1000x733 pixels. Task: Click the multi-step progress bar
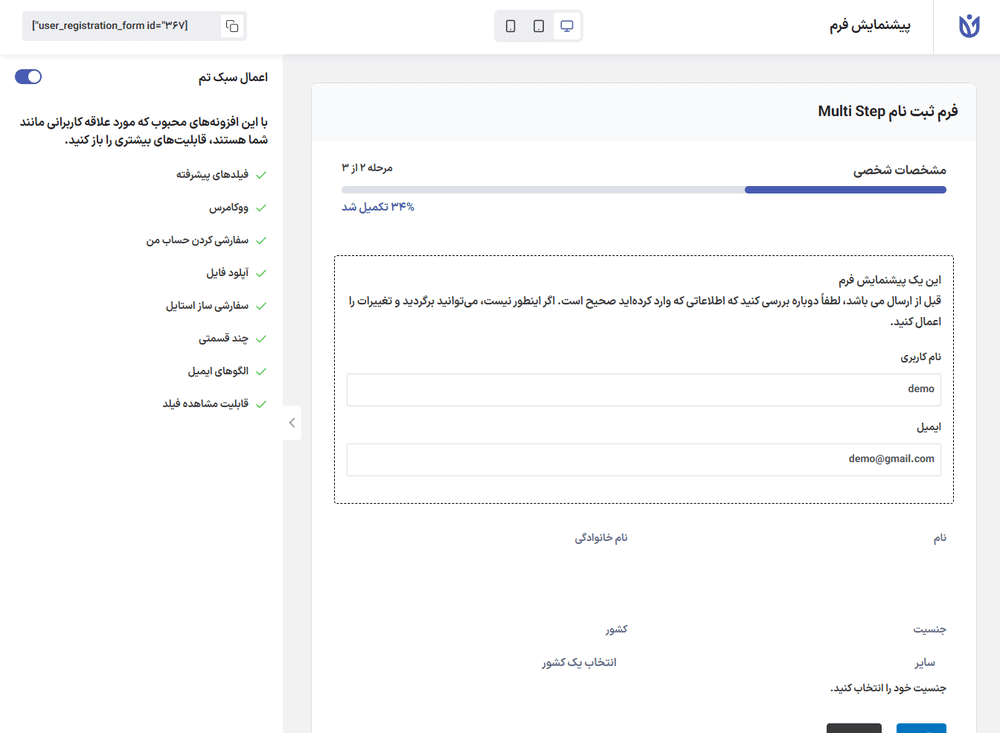pos(643,189)
